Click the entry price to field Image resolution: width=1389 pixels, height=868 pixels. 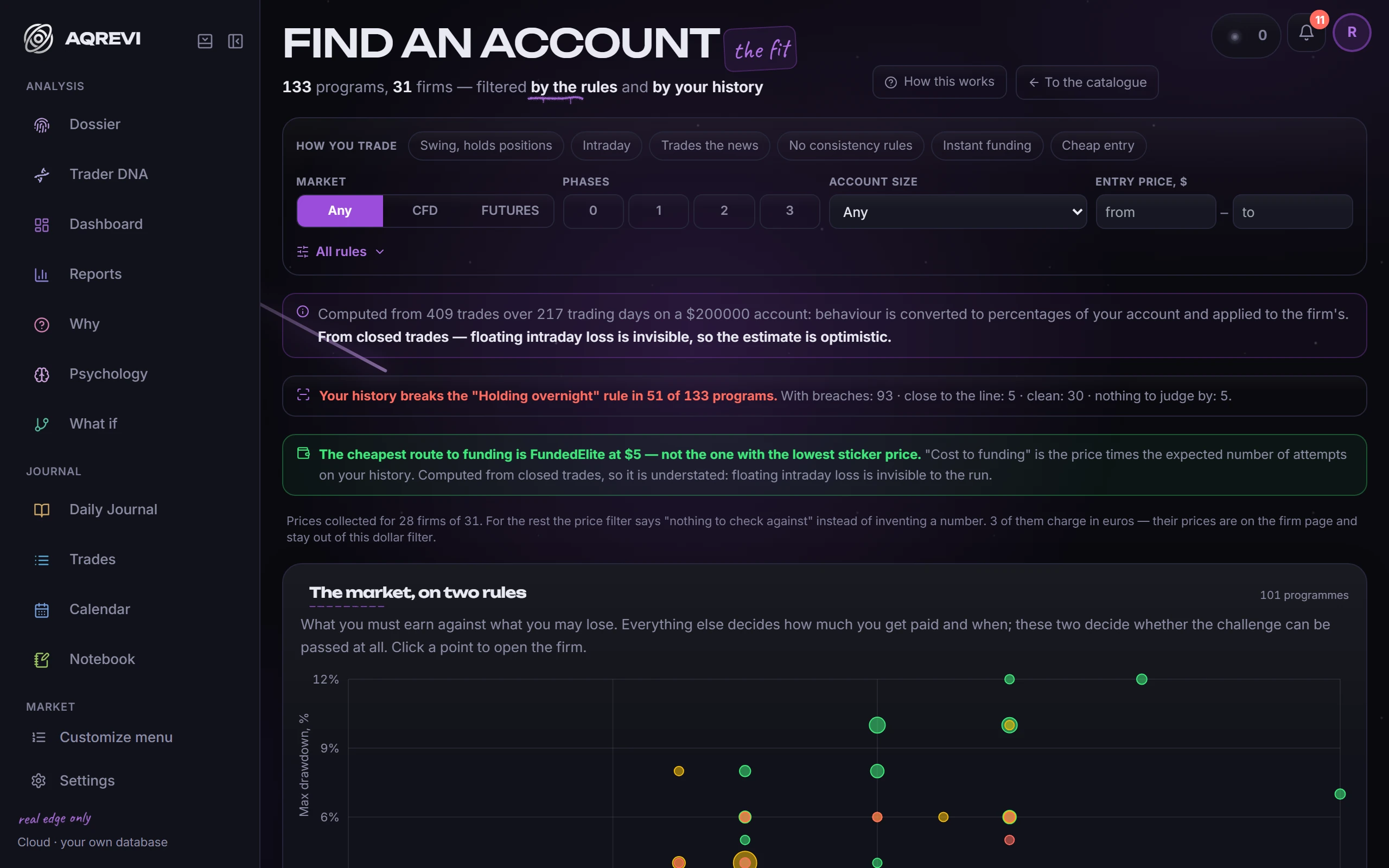(1292, 212)
